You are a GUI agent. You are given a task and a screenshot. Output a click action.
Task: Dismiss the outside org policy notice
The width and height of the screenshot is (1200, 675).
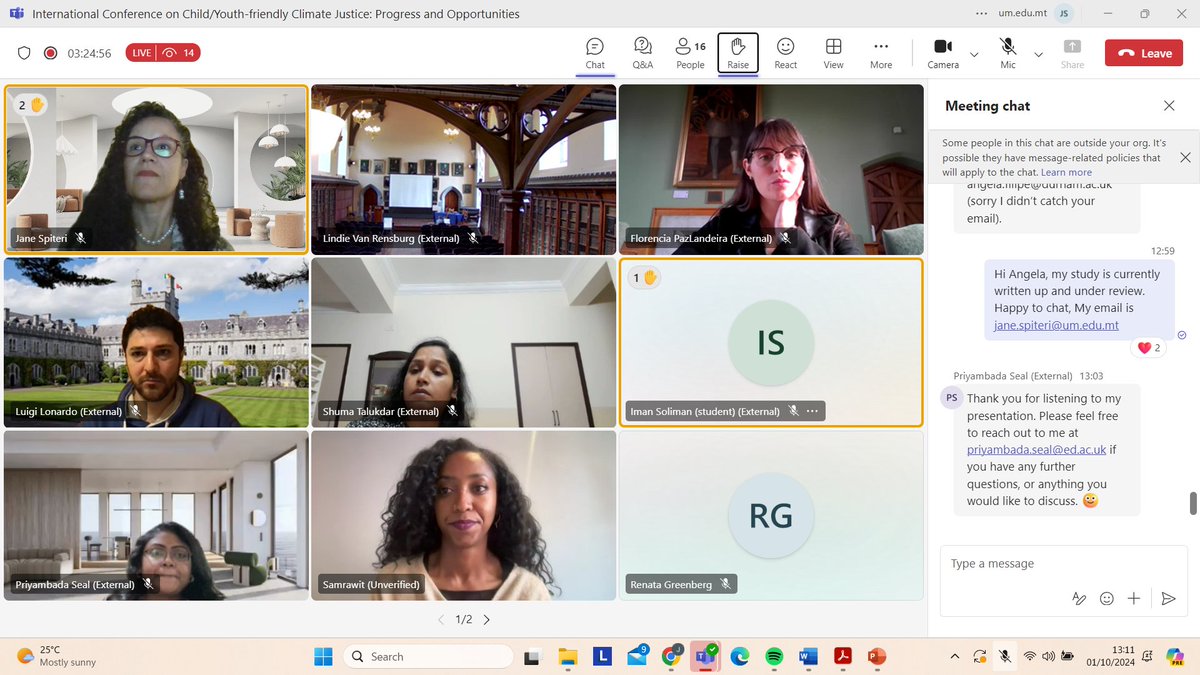point(1185,157)
